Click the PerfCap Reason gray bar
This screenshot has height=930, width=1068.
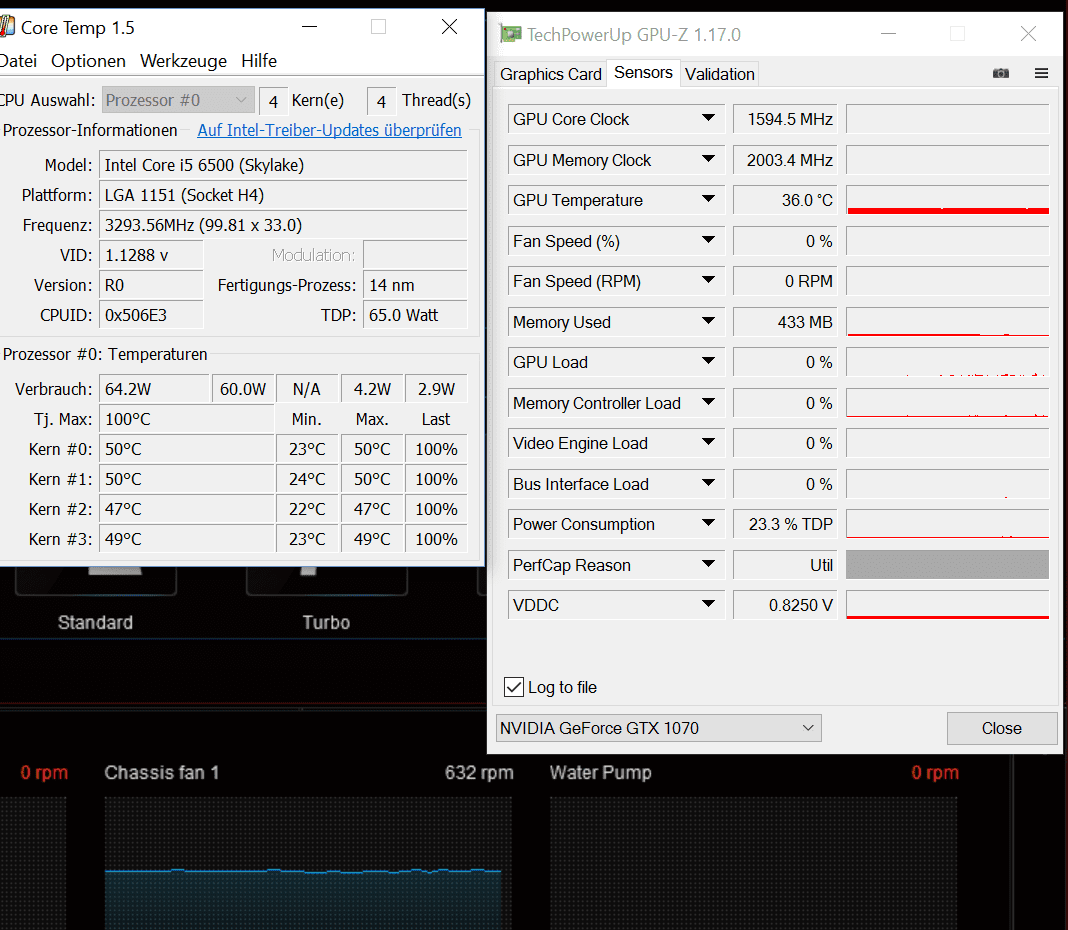[x=947, y=565]
